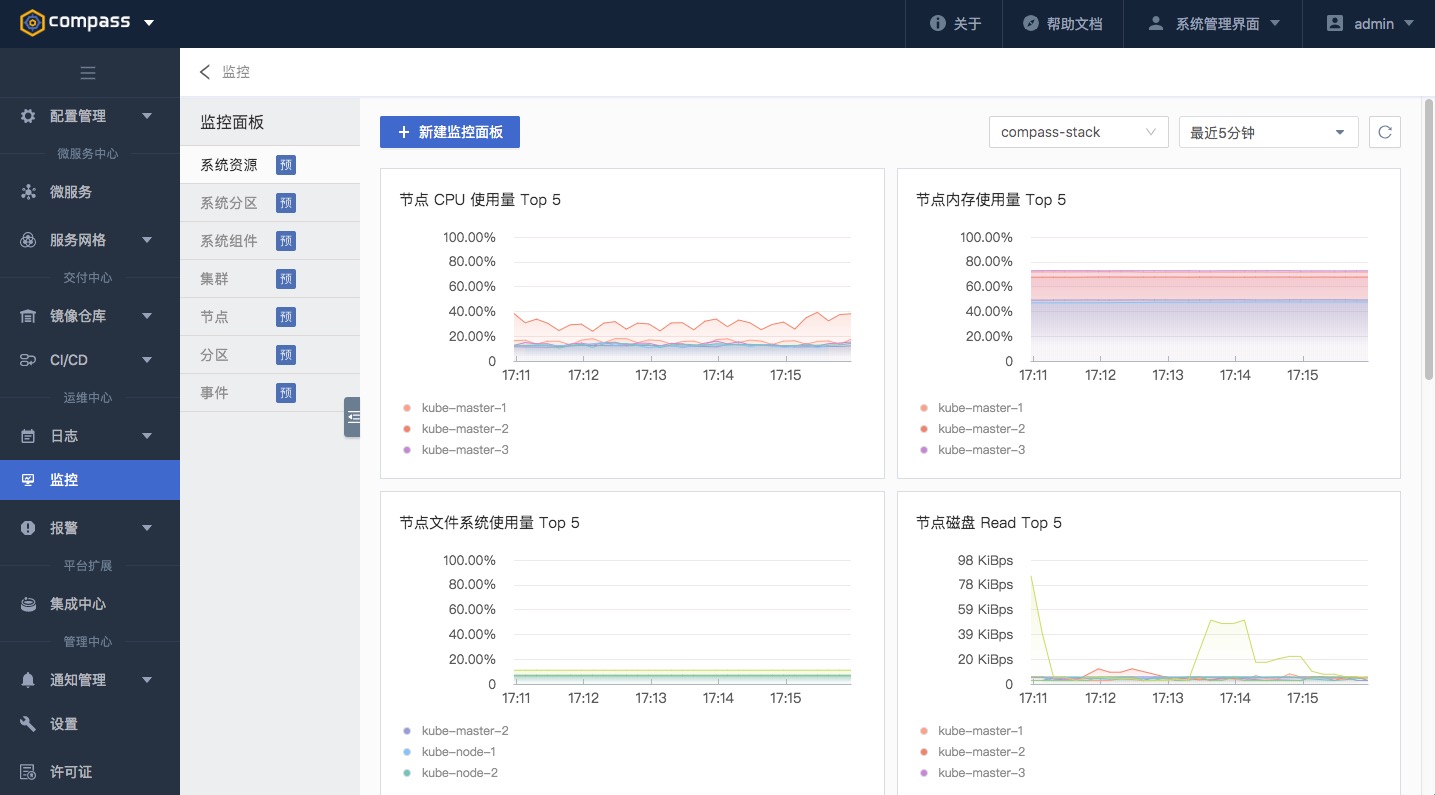Select the 系统分区 dashboard tab
Image resolution: width=1435 pixels, height=795 pixels.
(x=270, y=203)
